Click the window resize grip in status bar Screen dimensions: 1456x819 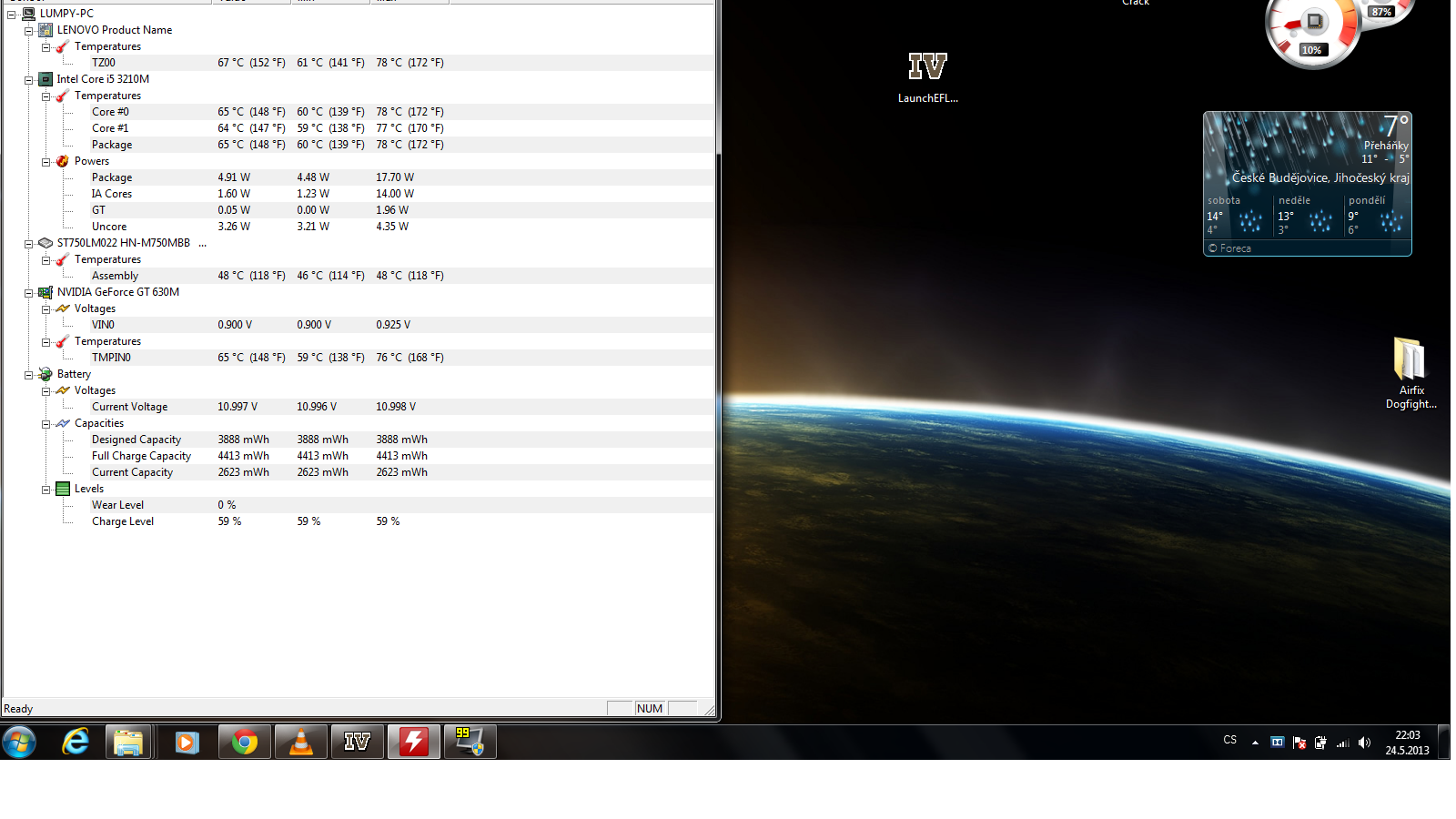pos(709,709)
